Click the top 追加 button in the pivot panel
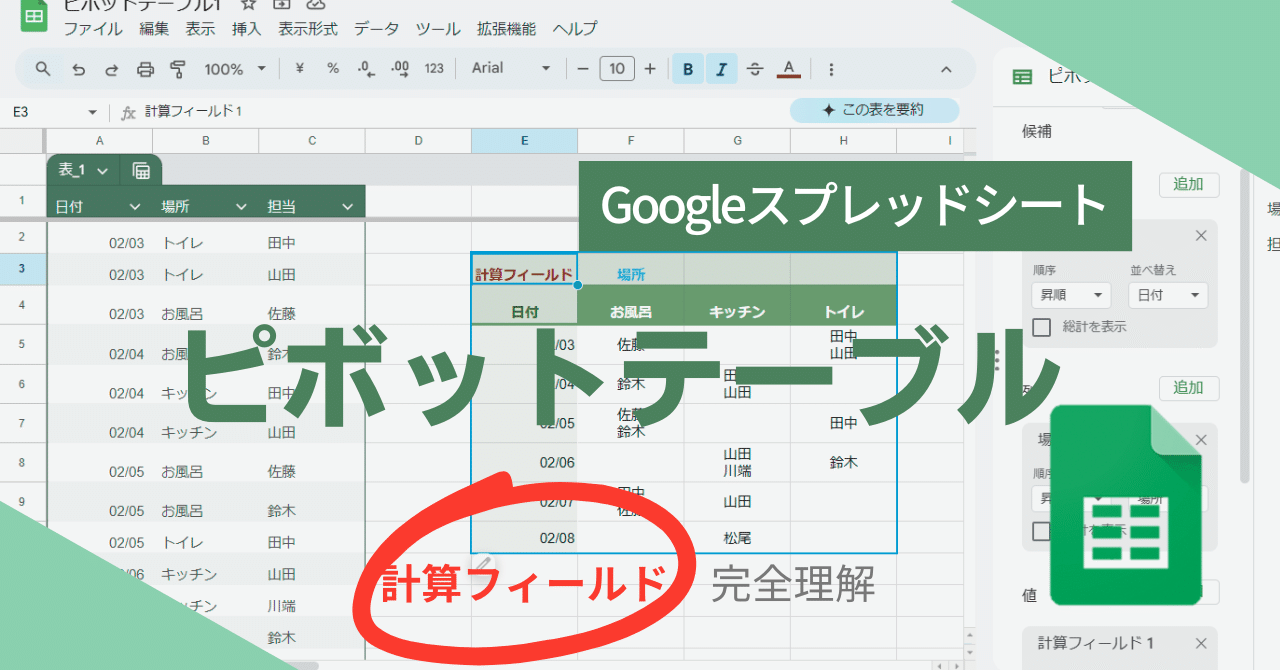This screenshot has height=670, width=1280. tap(1189, 184)
